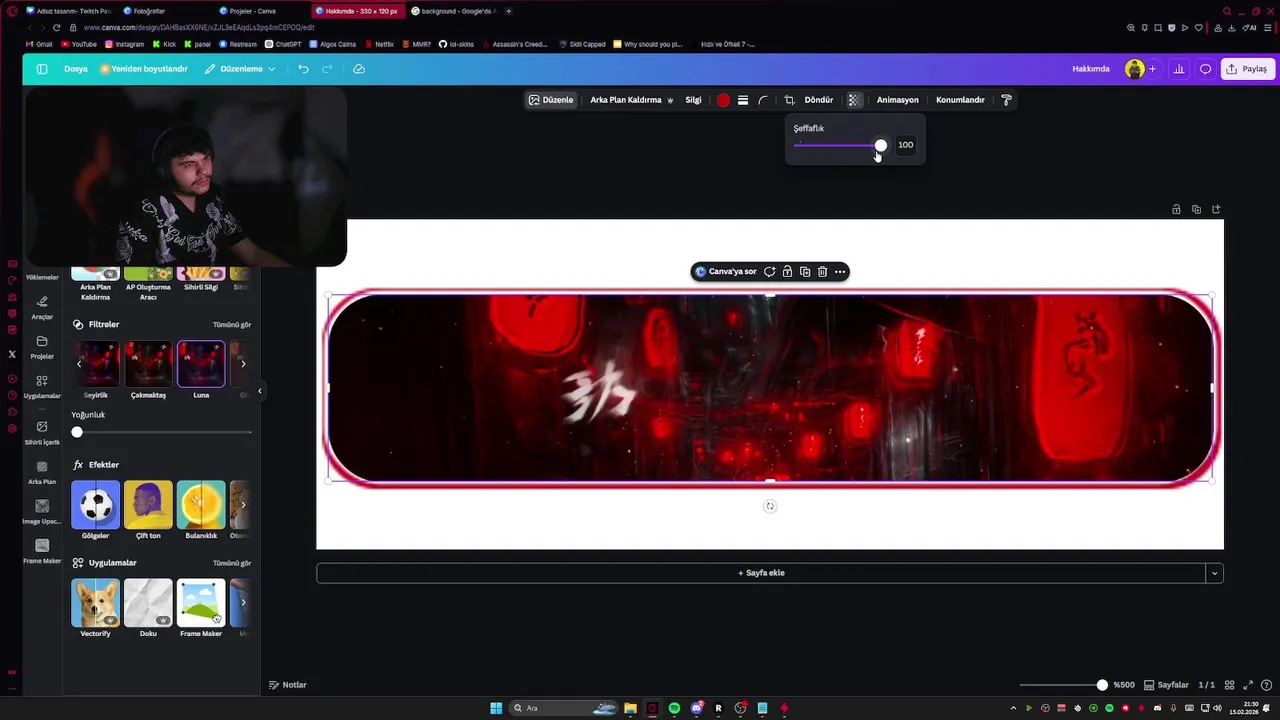Click the copy style paint roller icon
This screenshot has height=720, width=1280.
point(1006,100)
